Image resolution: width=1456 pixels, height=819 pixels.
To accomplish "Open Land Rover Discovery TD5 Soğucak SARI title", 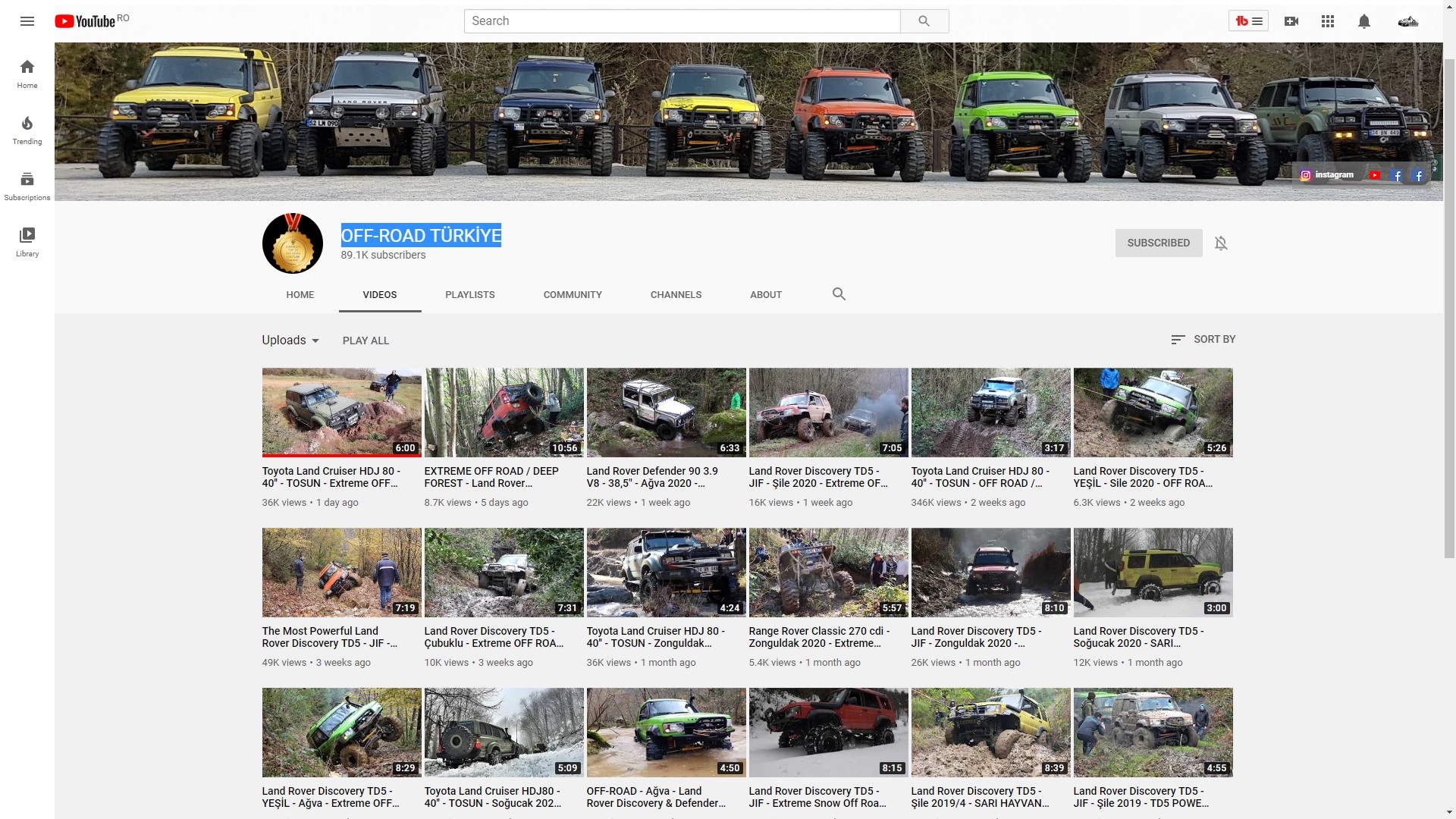I will (x=1138, y=637).
